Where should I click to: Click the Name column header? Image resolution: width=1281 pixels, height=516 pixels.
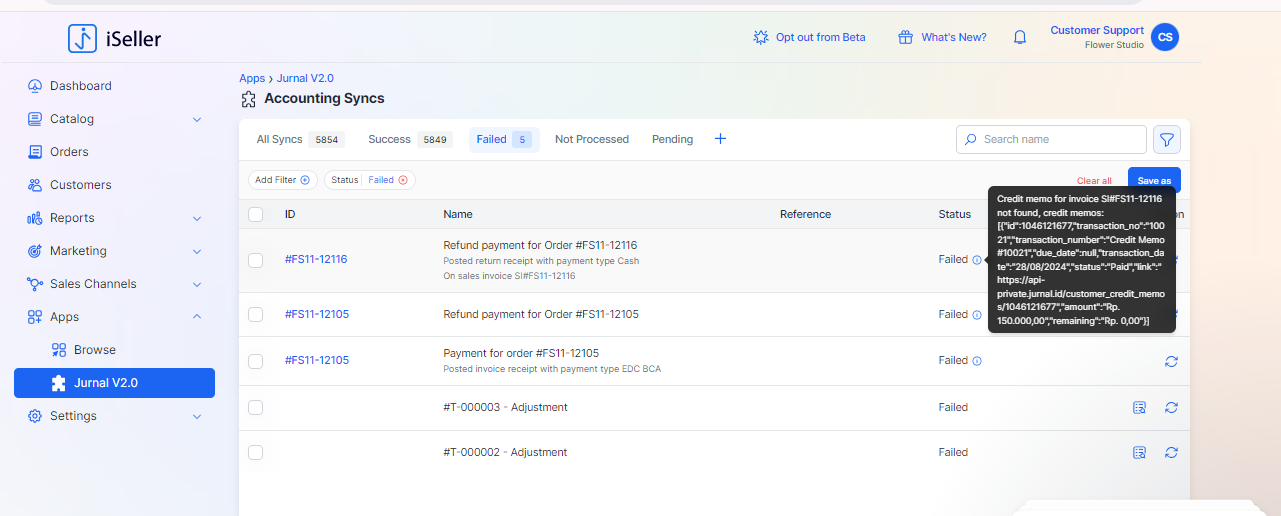point(458,214)
